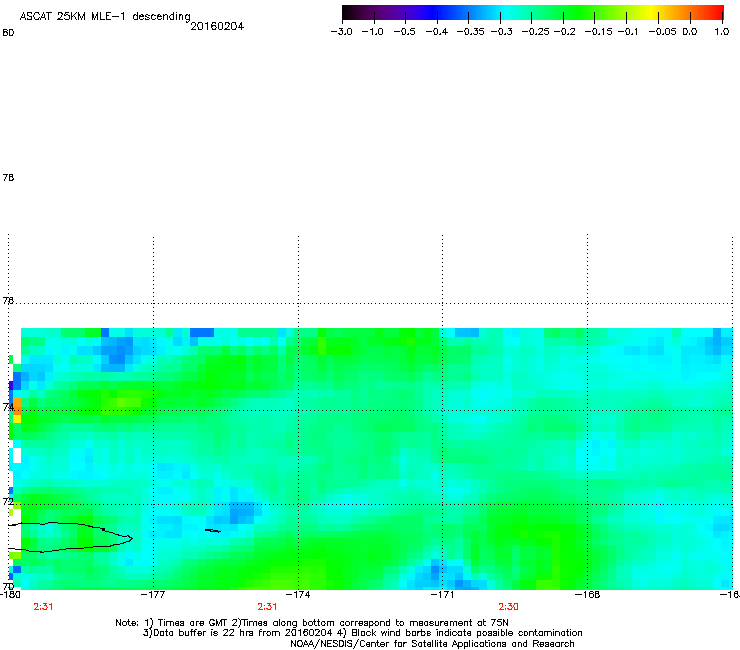
Task: Select the latitude label "72"
Action: pyautogui.click(x=8, y=501)
